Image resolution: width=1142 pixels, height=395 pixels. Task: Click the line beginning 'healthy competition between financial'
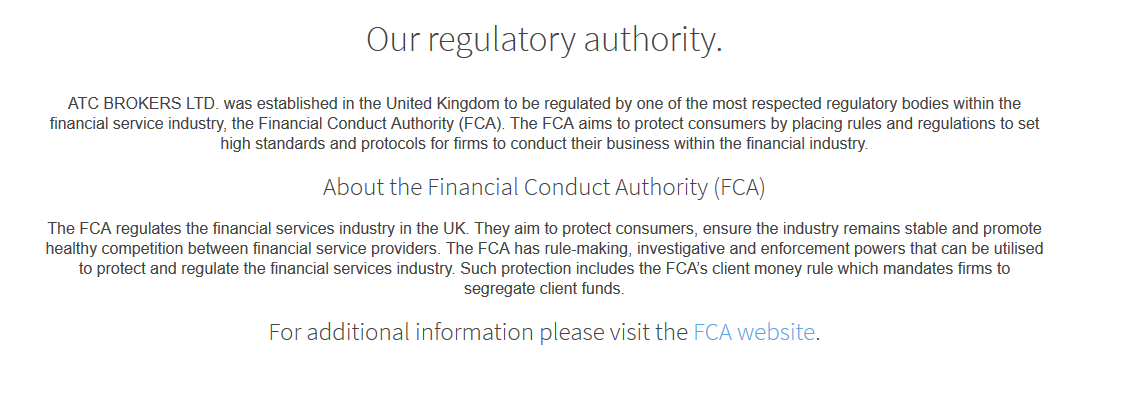coord(544,249)
